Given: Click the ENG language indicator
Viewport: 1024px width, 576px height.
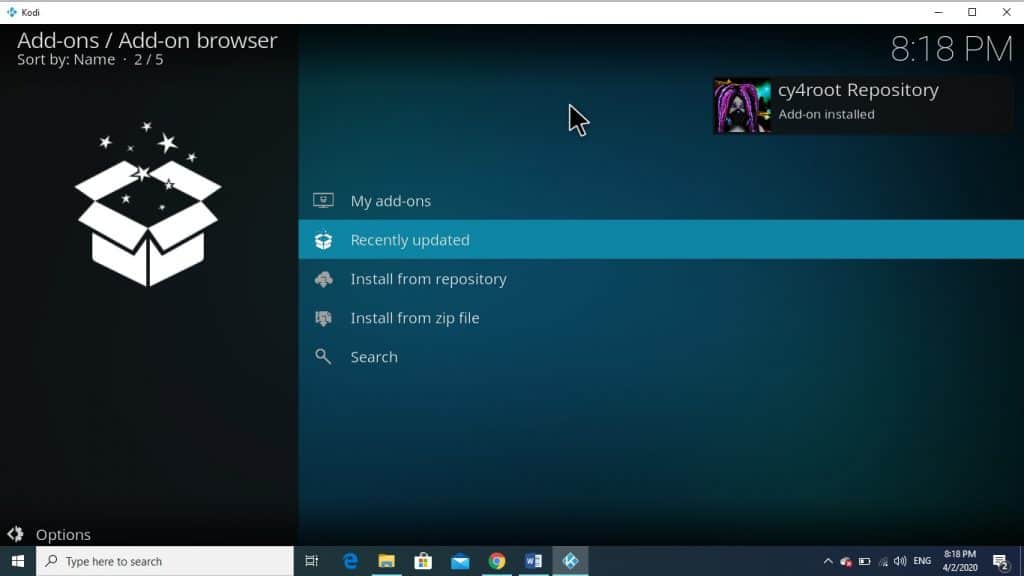Looking at the screenshot, I should coord(922,561).
